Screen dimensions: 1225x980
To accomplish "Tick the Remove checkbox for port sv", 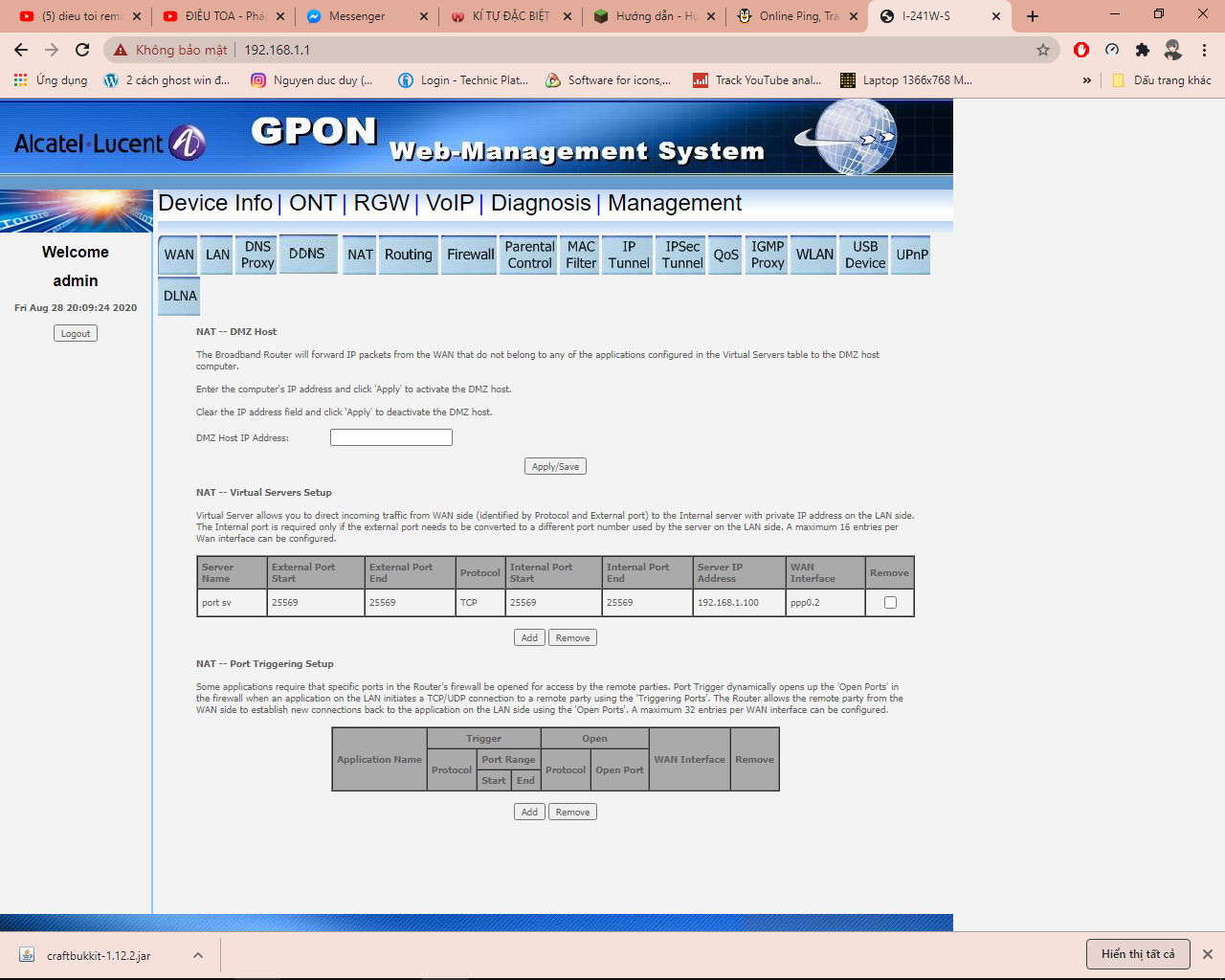I will point(890,603).
